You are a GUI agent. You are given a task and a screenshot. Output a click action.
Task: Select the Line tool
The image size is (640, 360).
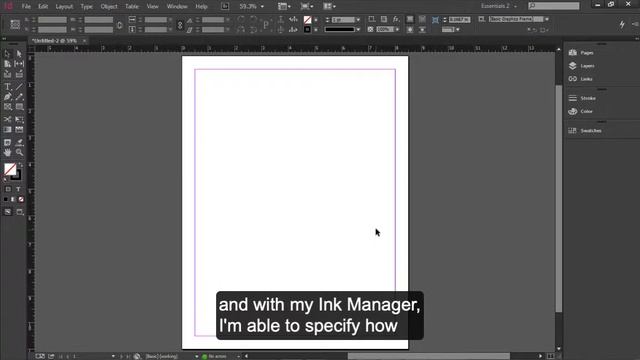[x=19, y=87]
